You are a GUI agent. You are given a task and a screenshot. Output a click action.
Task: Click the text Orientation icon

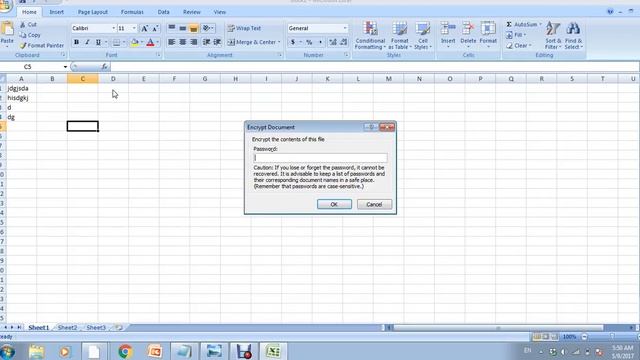coord(207,28)
